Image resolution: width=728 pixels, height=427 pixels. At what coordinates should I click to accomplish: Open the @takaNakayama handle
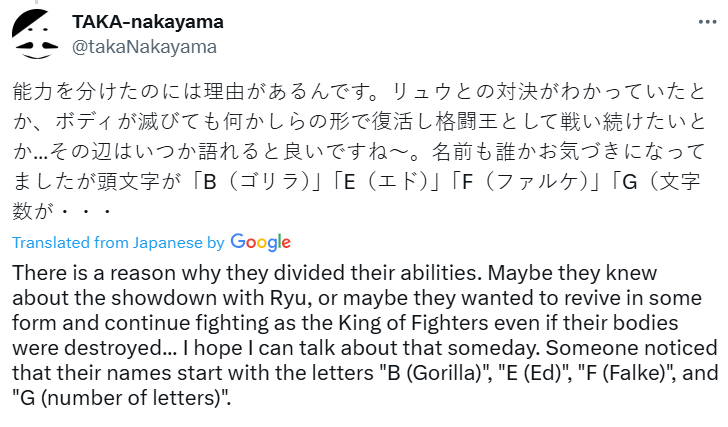click(x=144, y=46)
